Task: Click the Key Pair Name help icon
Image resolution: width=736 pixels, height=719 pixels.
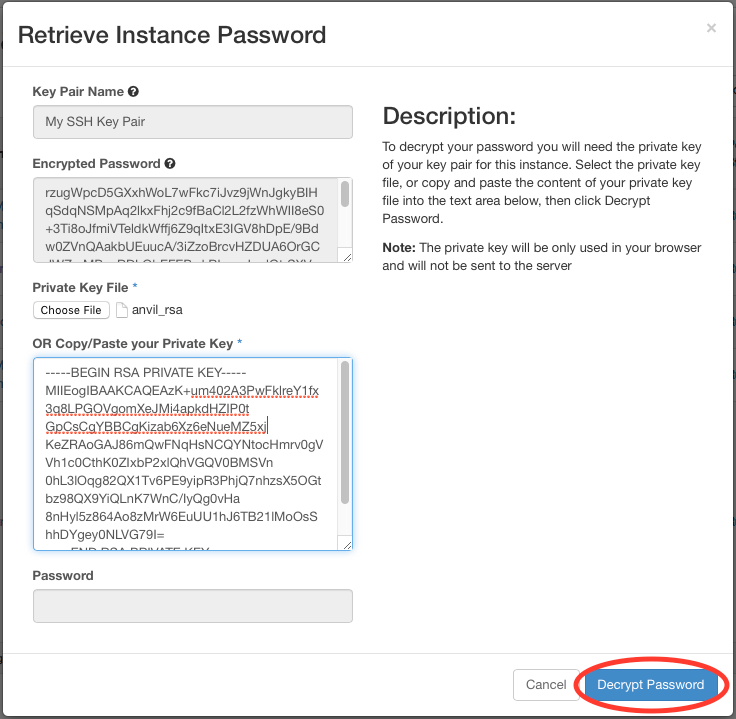Action: click(x=133, y=92)
